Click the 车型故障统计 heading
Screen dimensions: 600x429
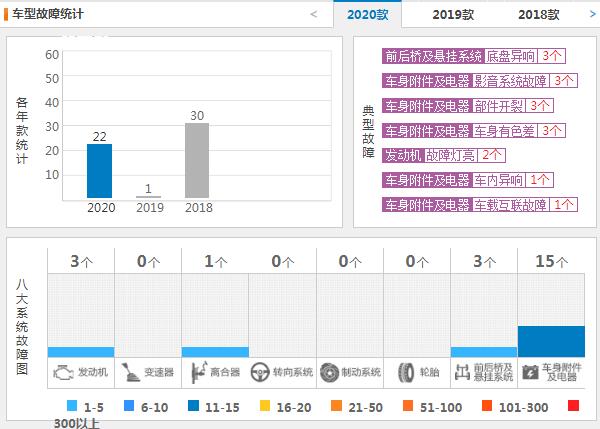pyautogui.click(x=48, y=14)
